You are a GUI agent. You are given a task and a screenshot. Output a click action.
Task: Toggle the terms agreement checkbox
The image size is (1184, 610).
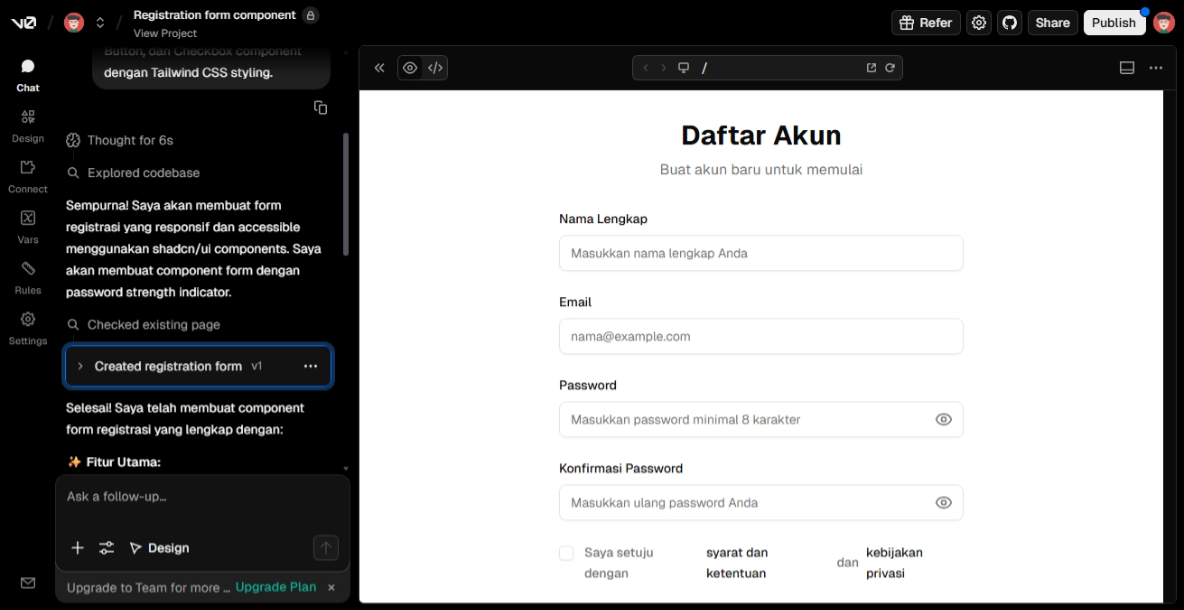pos(566,553)
